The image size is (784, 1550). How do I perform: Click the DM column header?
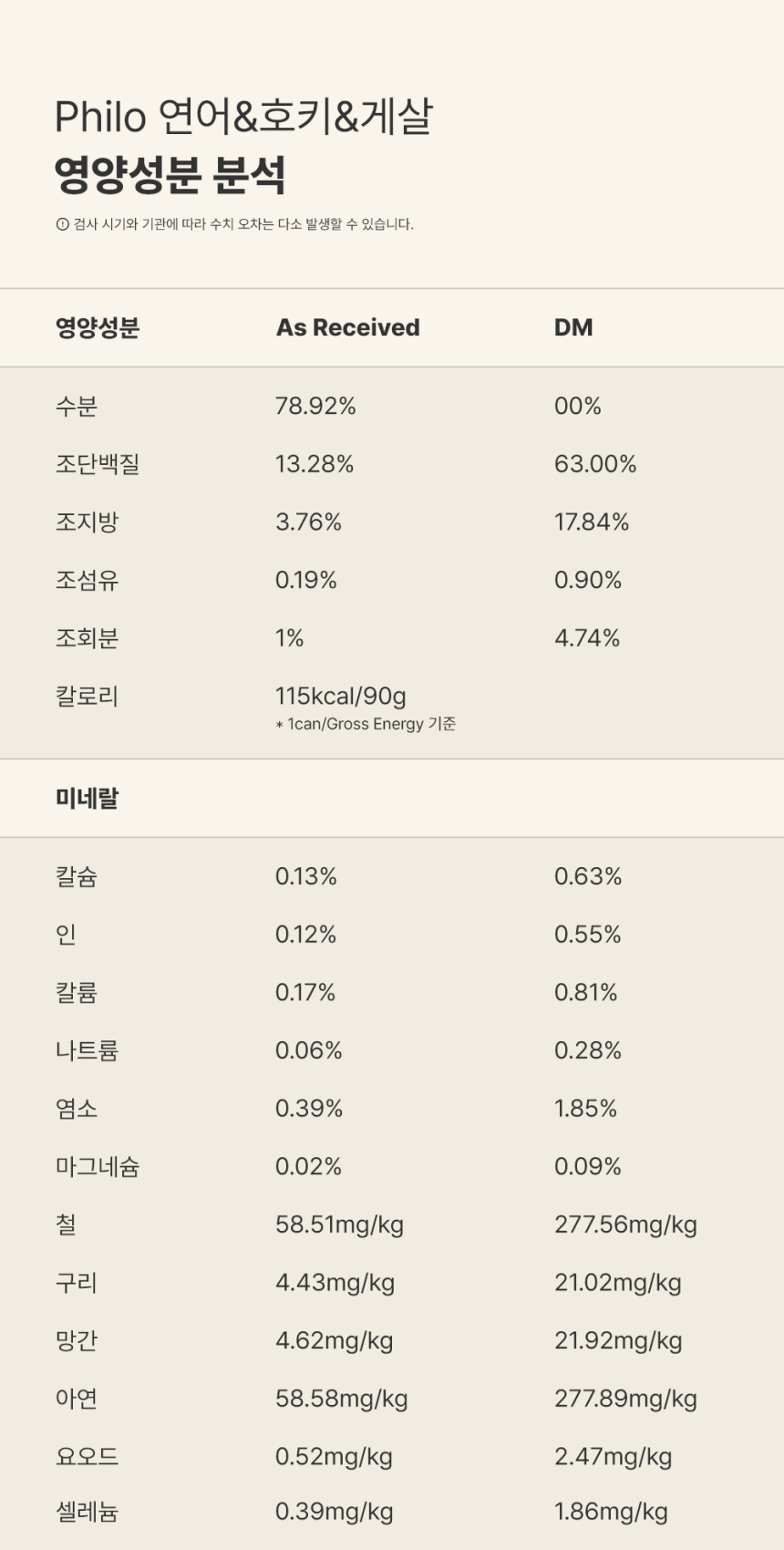[573, 327]
